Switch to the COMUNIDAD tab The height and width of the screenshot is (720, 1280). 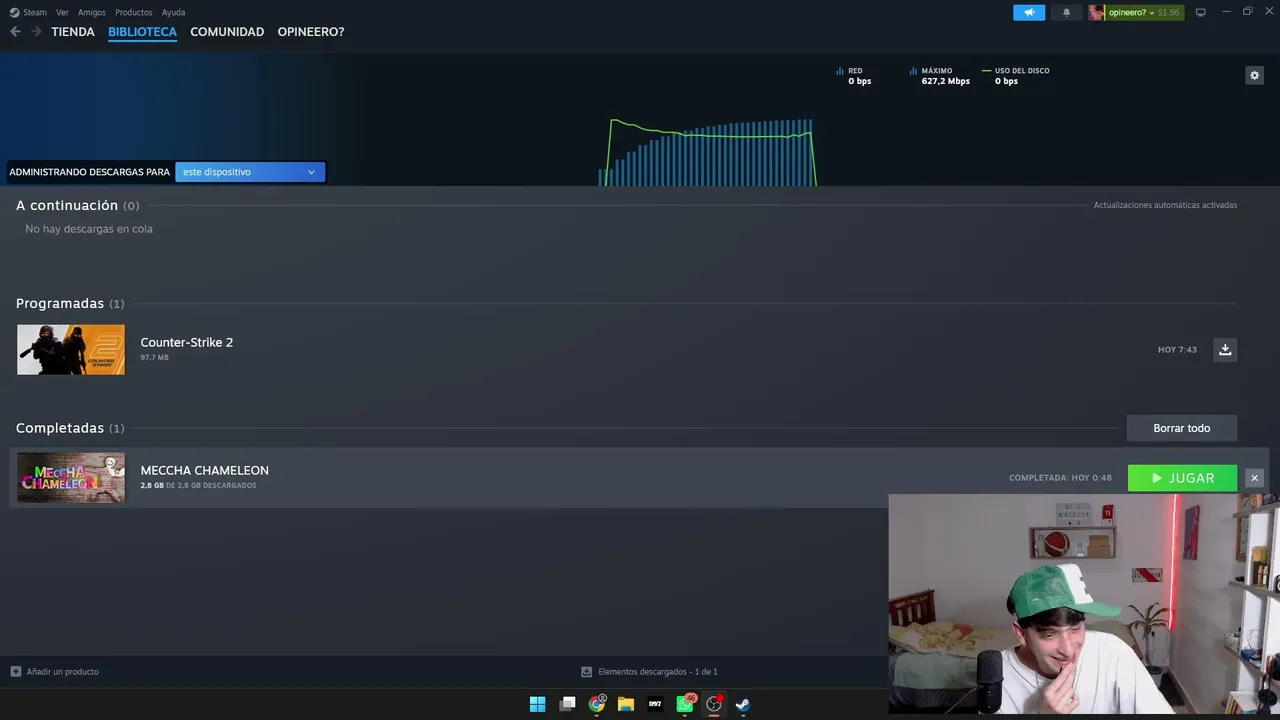click(x=227, y=32)
